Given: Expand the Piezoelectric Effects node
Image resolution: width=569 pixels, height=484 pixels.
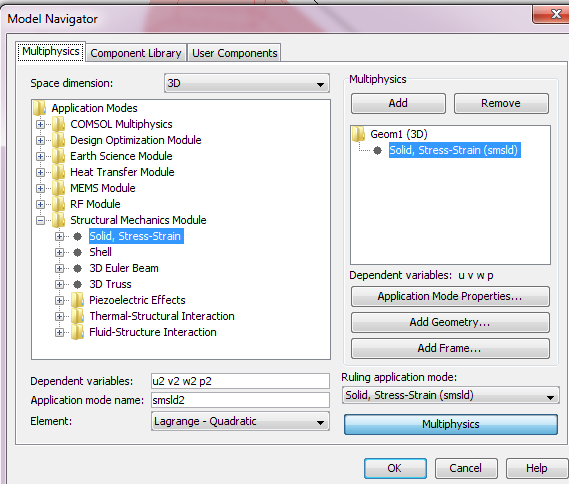Looking at the screenshot, I should tap(60, 300).
